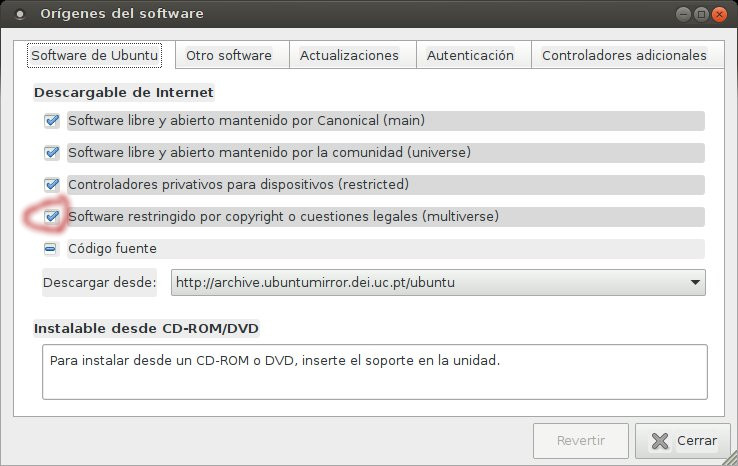This screenshot has height=466, width=738.
Task: Go to the Autenticación tab
Action: coord(470,56)
